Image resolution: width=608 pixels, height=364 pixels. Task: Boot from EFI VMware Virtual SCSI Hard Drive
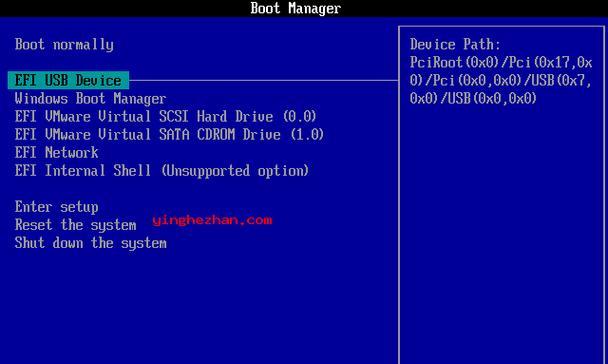pos(166,116)
